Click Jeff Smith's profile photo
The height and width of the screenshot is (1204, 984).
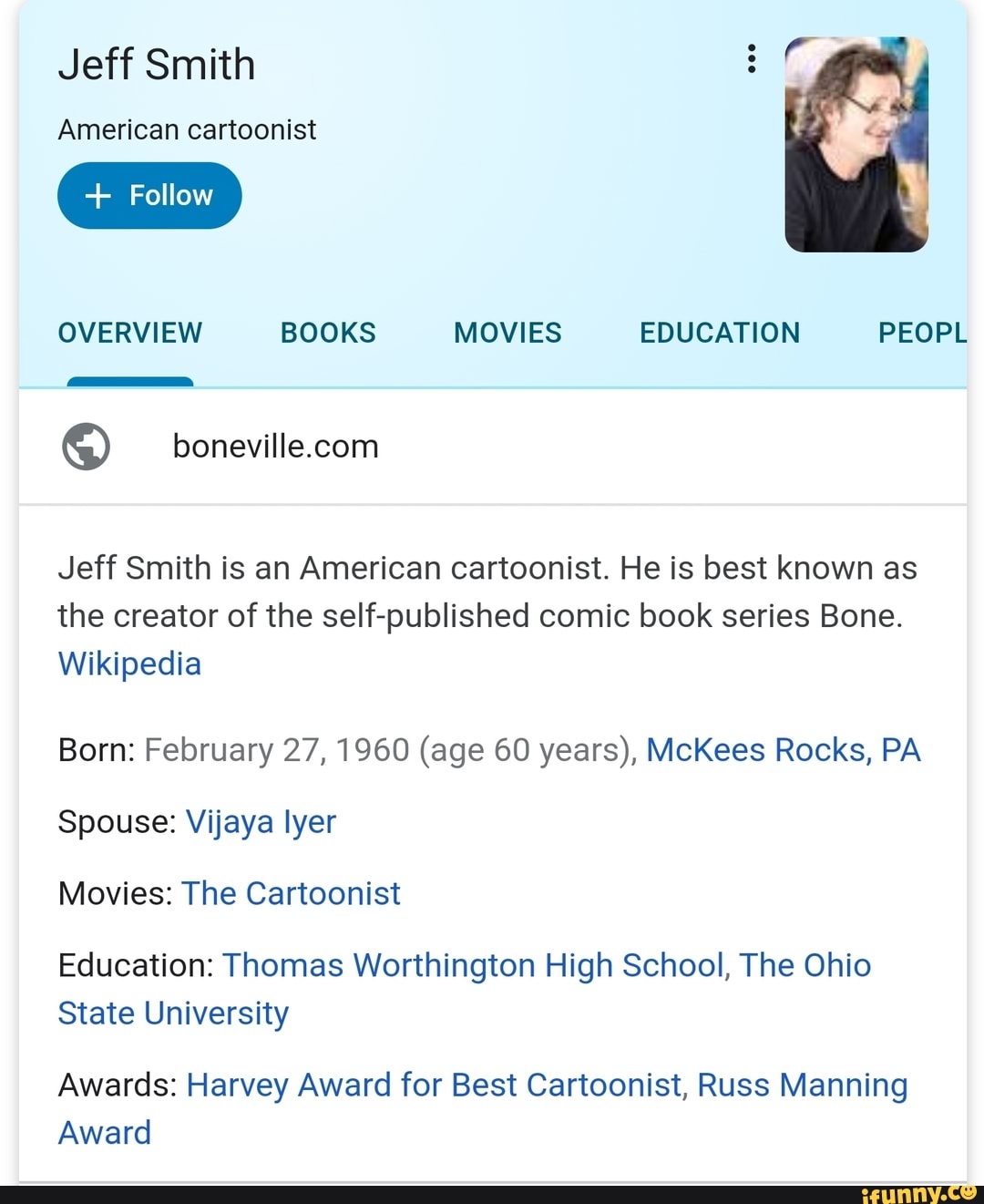point(855,145)
